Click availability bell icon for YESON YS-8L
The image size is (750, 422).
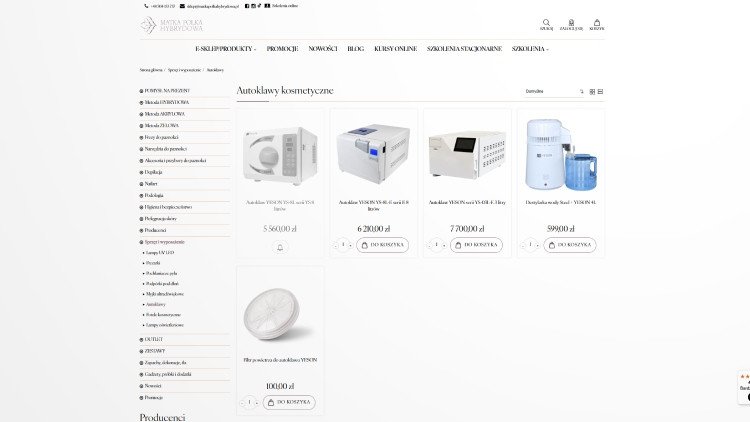coord(280,247)
